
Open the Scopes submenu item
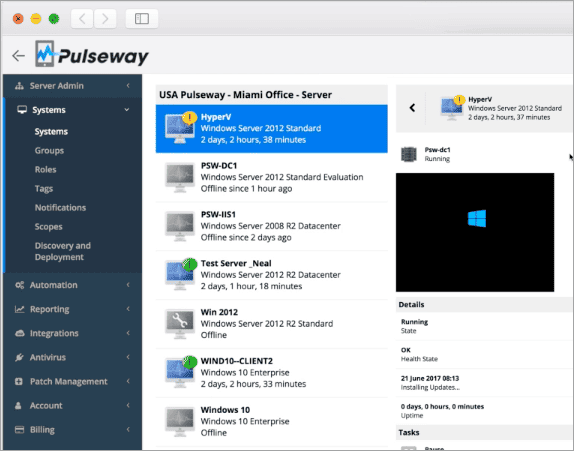click(x=48, y=227)
